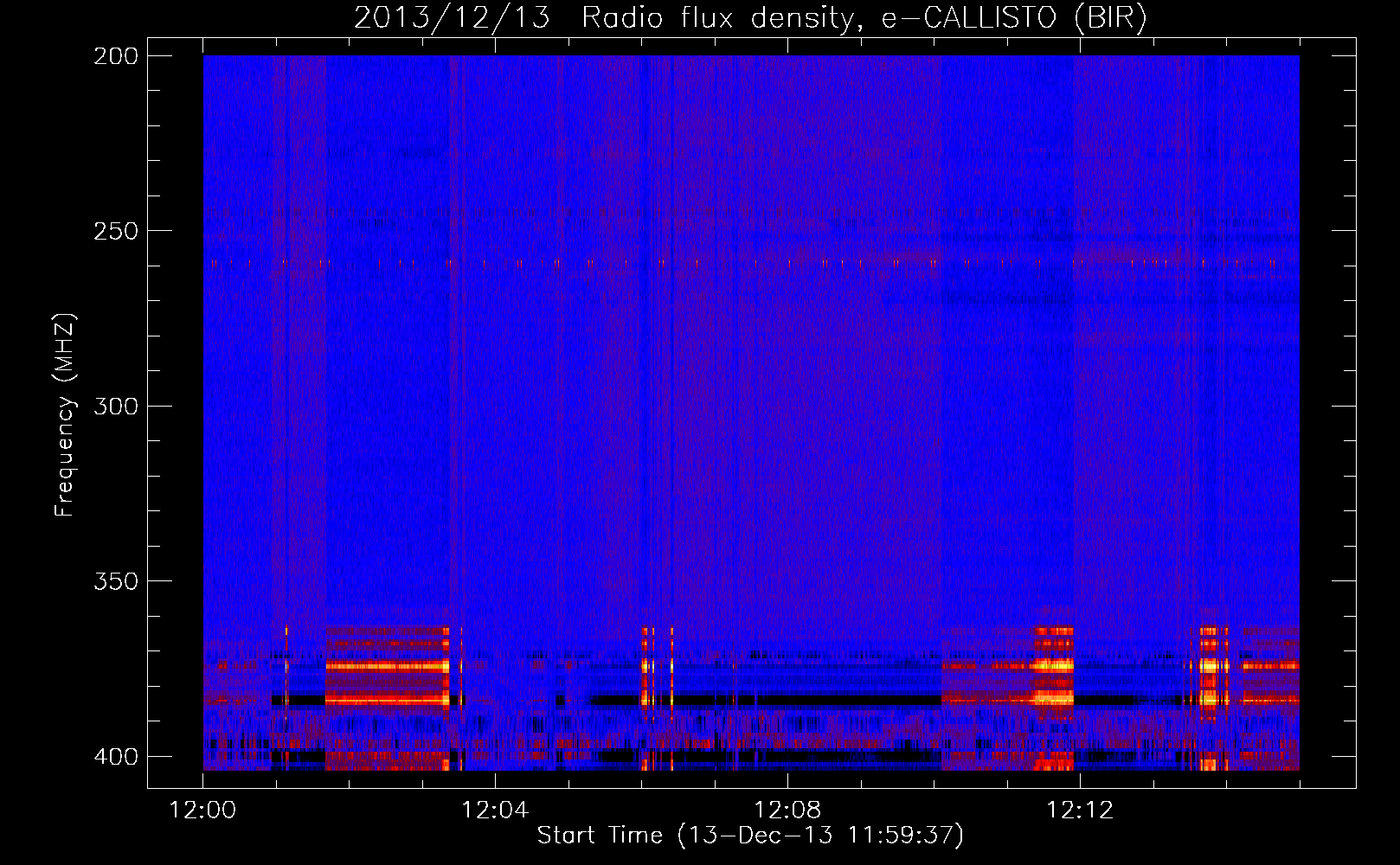The width and height of the screenshot is (1400, 865).
Task: Click the 12:04 time tick label
Action: click(x=495, y=811)
